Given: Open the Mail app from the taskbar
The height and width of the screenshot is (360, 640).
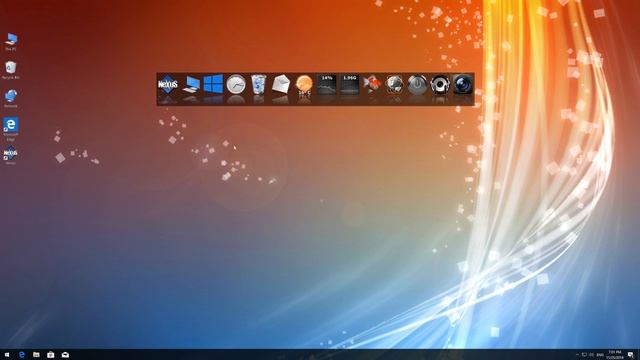Looking at the screenshot, I should coord(65,355).
